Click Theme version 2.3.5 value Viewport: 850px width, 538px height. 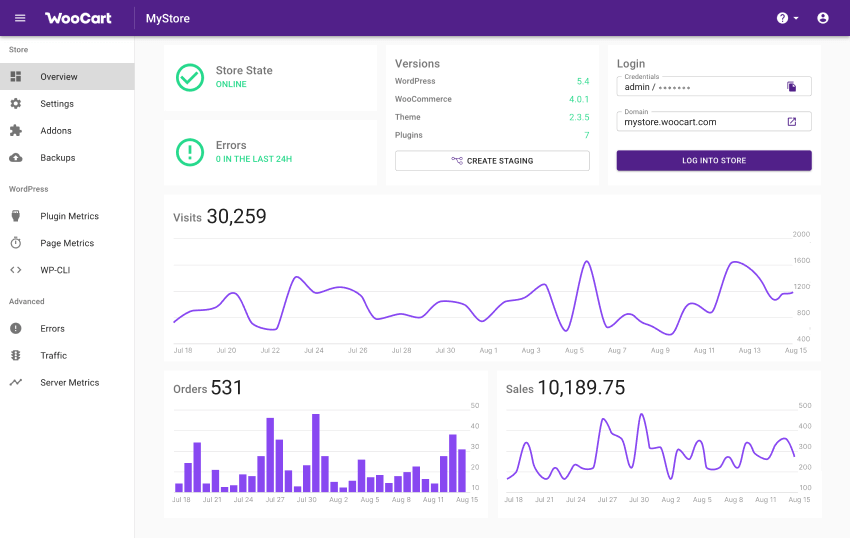pos(579,117)
